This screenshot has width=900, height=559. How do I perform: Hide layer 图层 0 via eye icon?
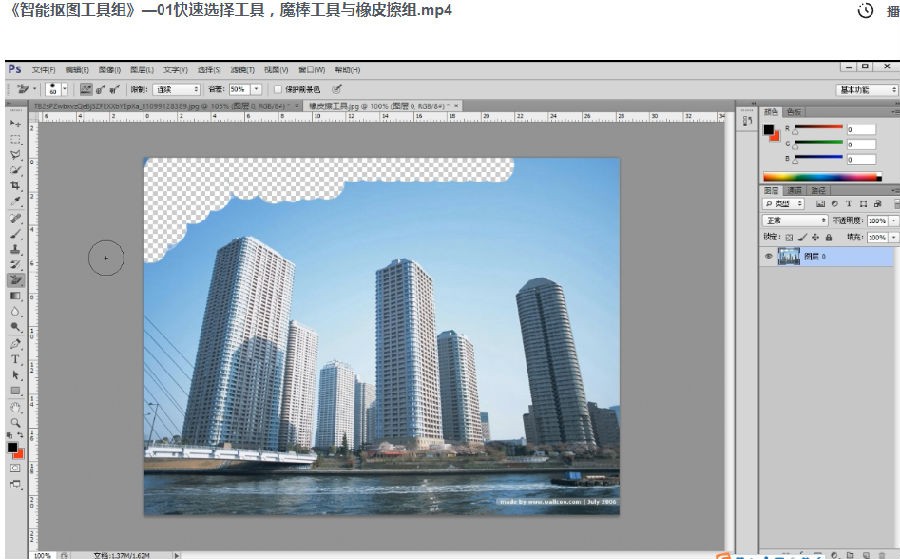tap(769, 257)
